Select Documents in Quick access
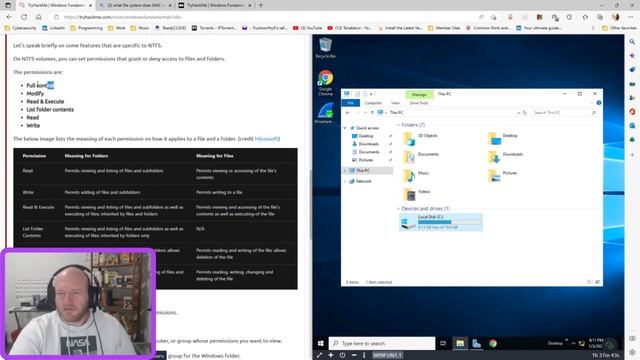 (366, 152)
